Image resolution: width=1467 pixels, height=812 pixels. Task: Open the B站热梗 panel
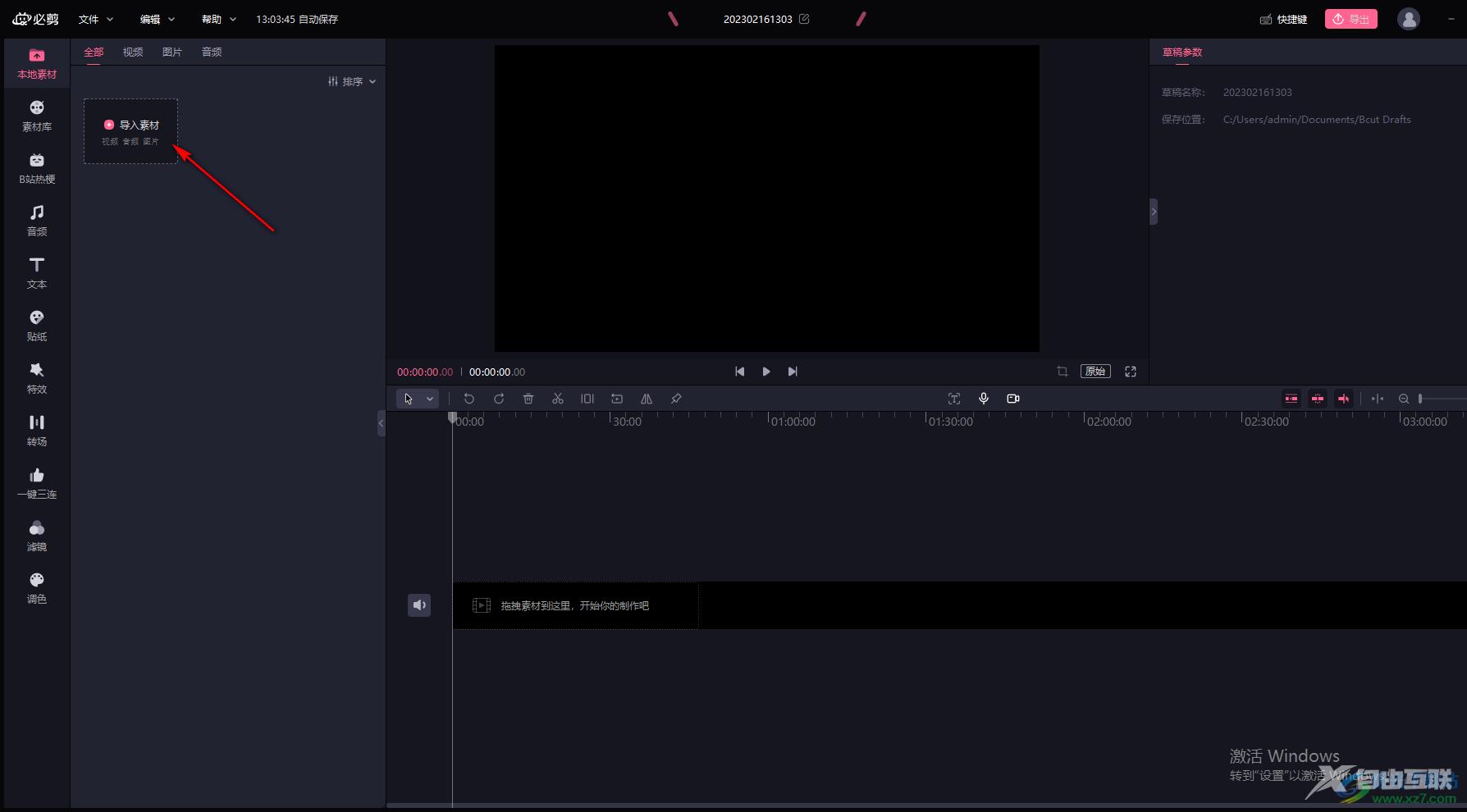coord(37,169)
